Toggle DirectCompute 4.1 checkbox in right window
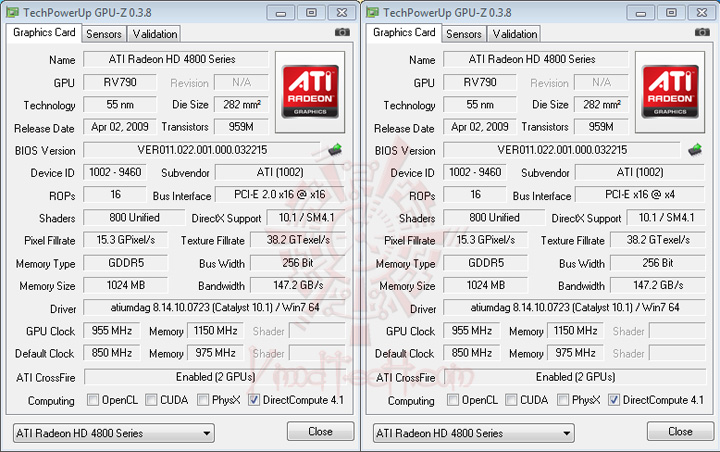 (614, 400)
